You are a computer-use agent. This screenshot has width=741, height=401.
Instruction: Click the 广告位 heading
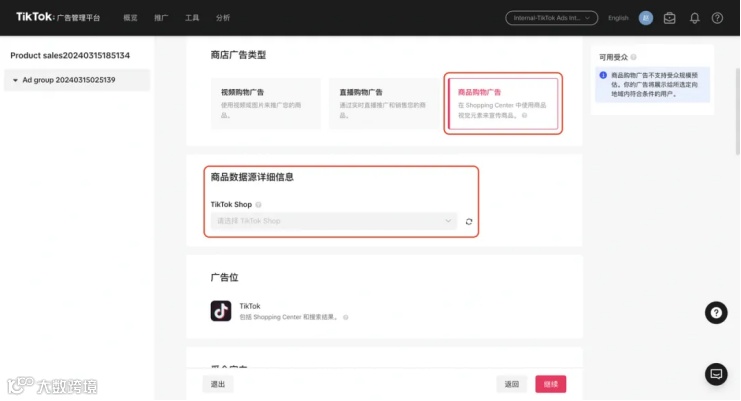pyautogui.click(x=224, y=277)
